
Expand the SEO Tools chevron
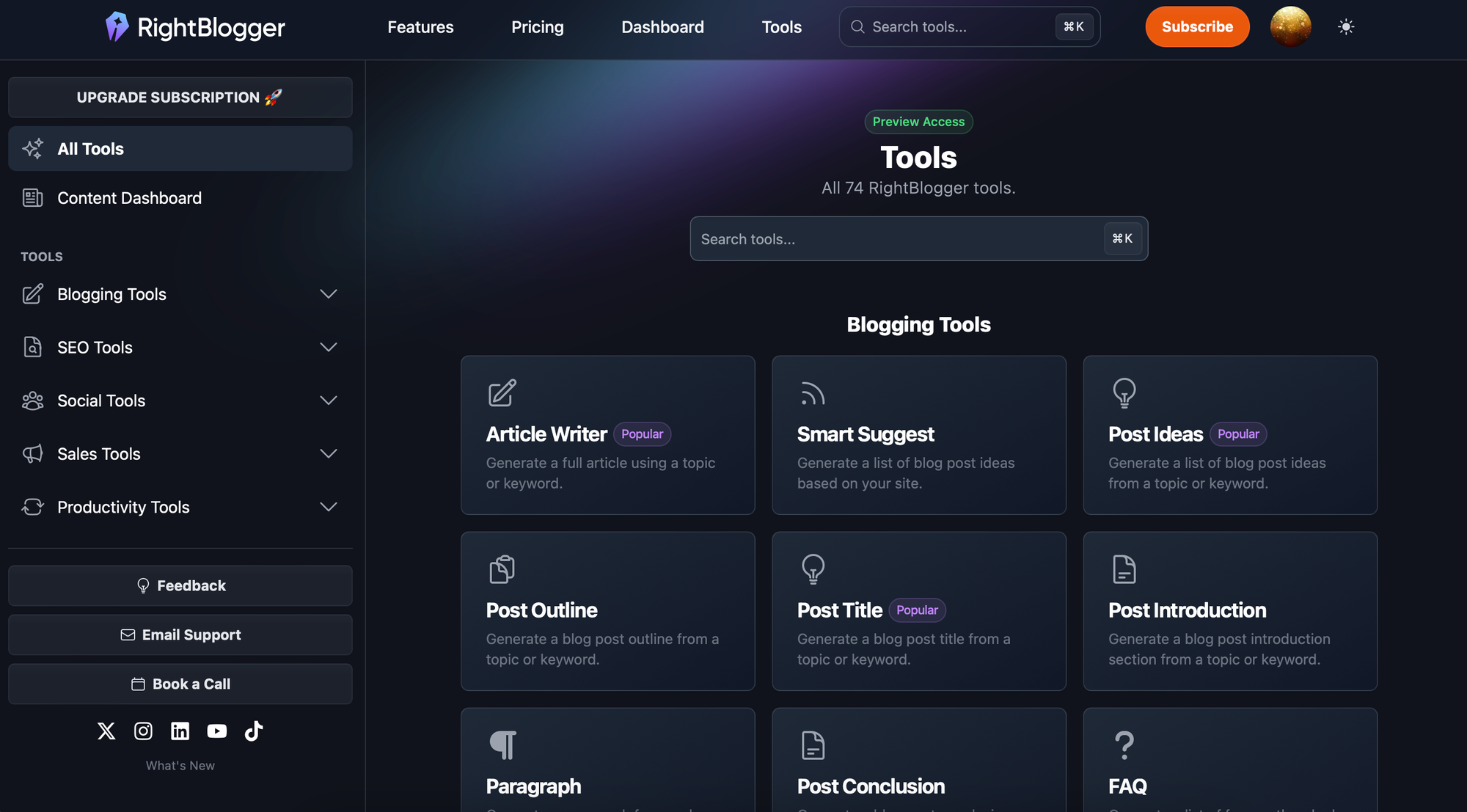(328, 347)
